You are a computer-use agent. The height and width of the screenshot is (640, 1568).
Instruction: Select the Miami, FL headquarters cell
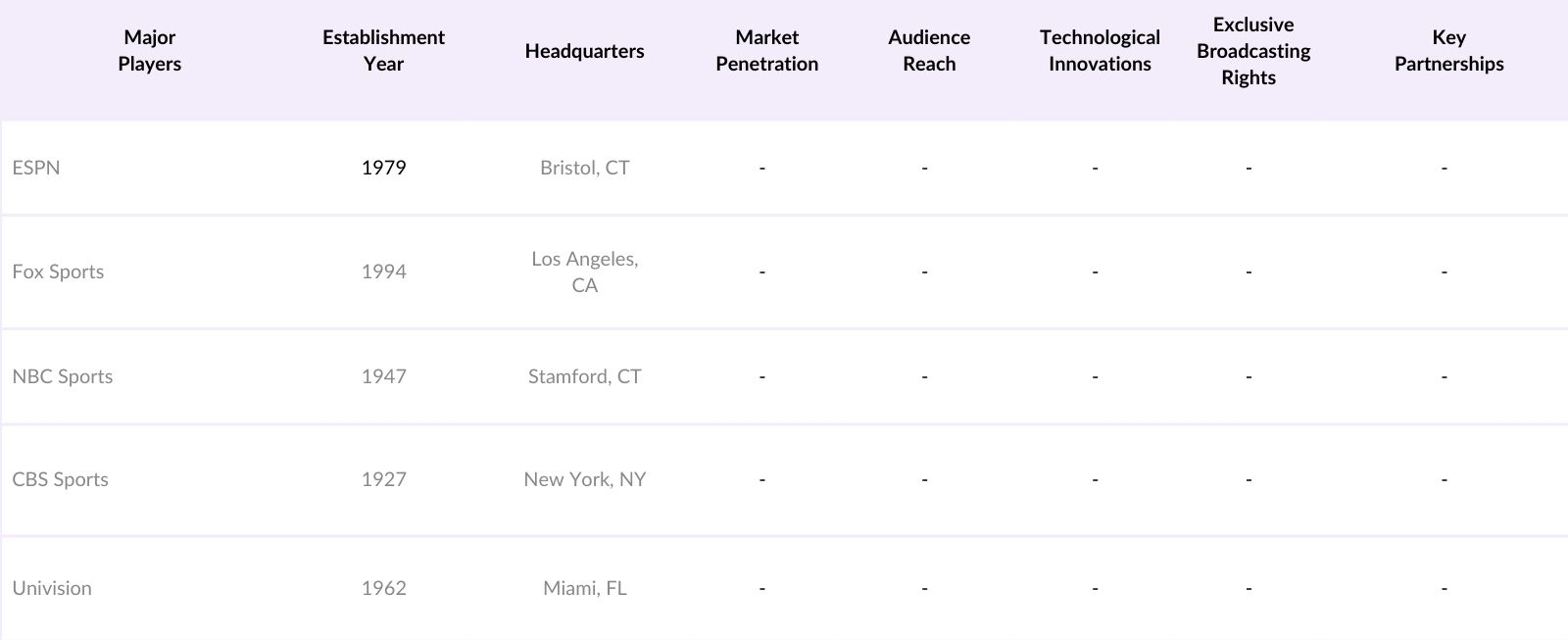click(x=584, y=588)
